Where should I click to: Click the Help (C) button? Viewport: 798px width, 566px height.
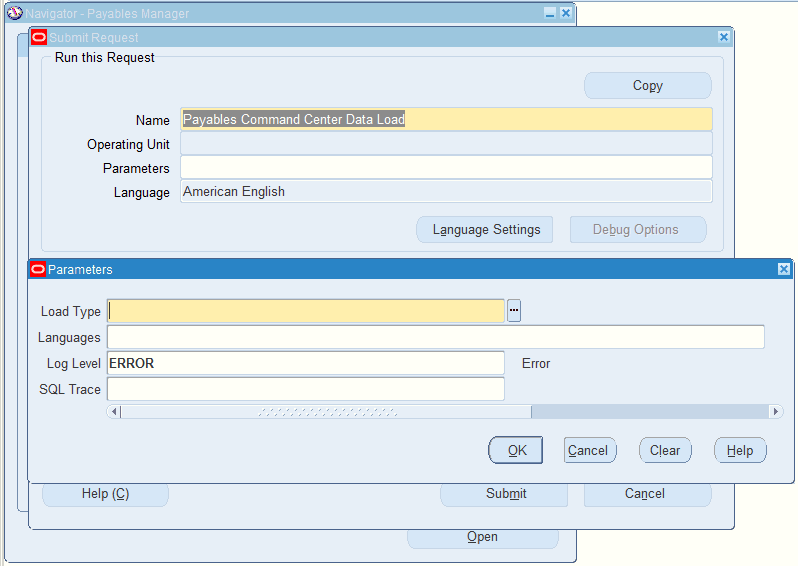click(x=105, y=494)
